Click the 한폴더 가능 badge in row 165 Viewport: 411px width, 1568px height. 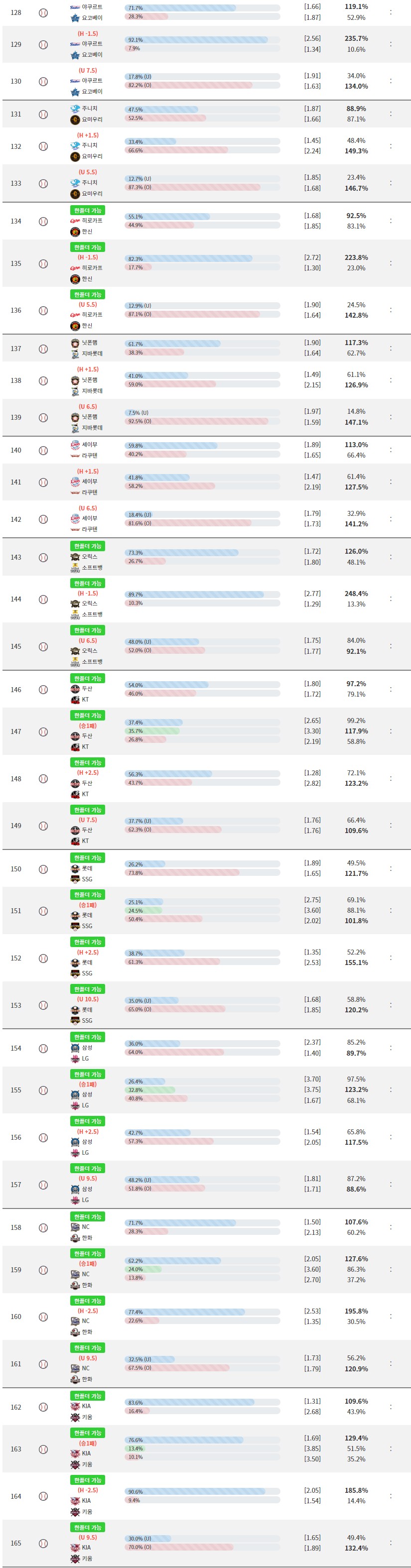pyautogui.click(x=88, y=1527)
